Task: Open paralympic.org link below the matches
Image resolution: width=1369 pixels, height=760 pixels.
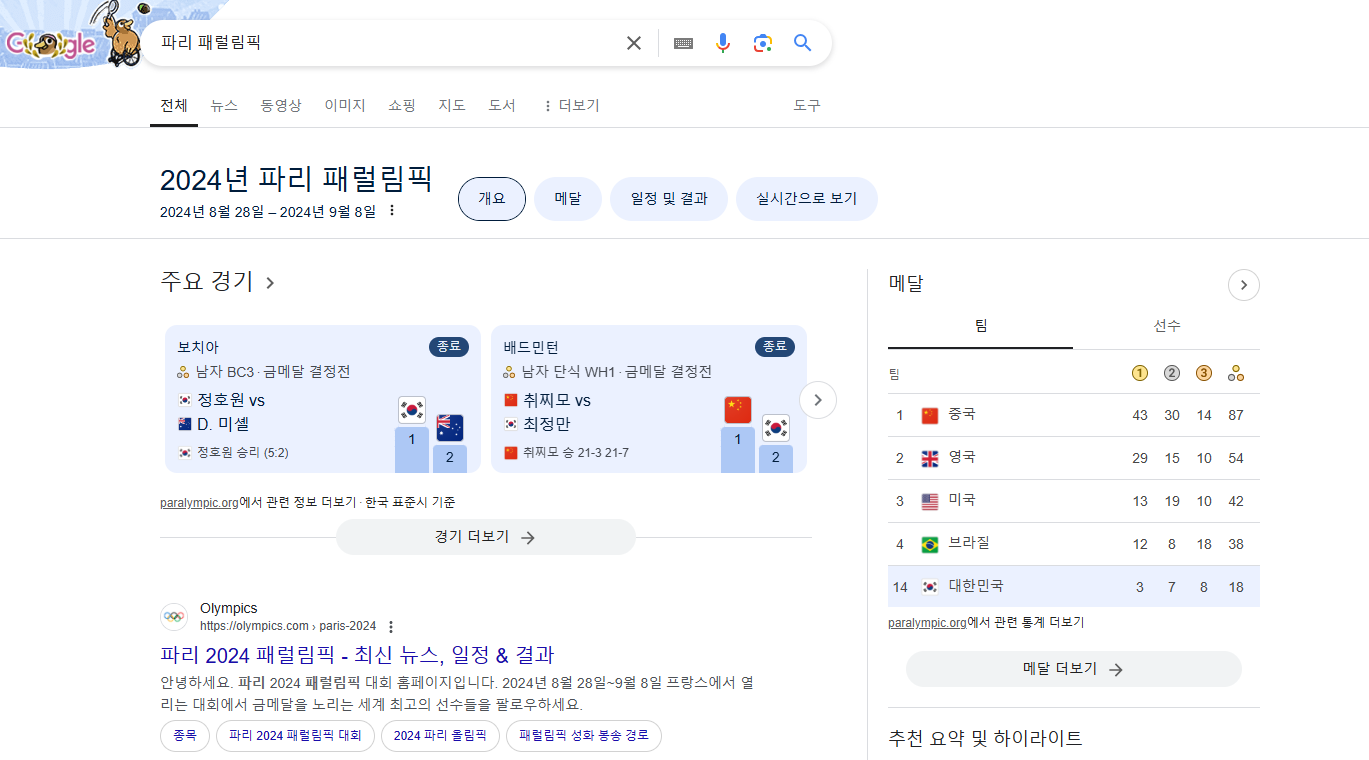Action: 199,502
